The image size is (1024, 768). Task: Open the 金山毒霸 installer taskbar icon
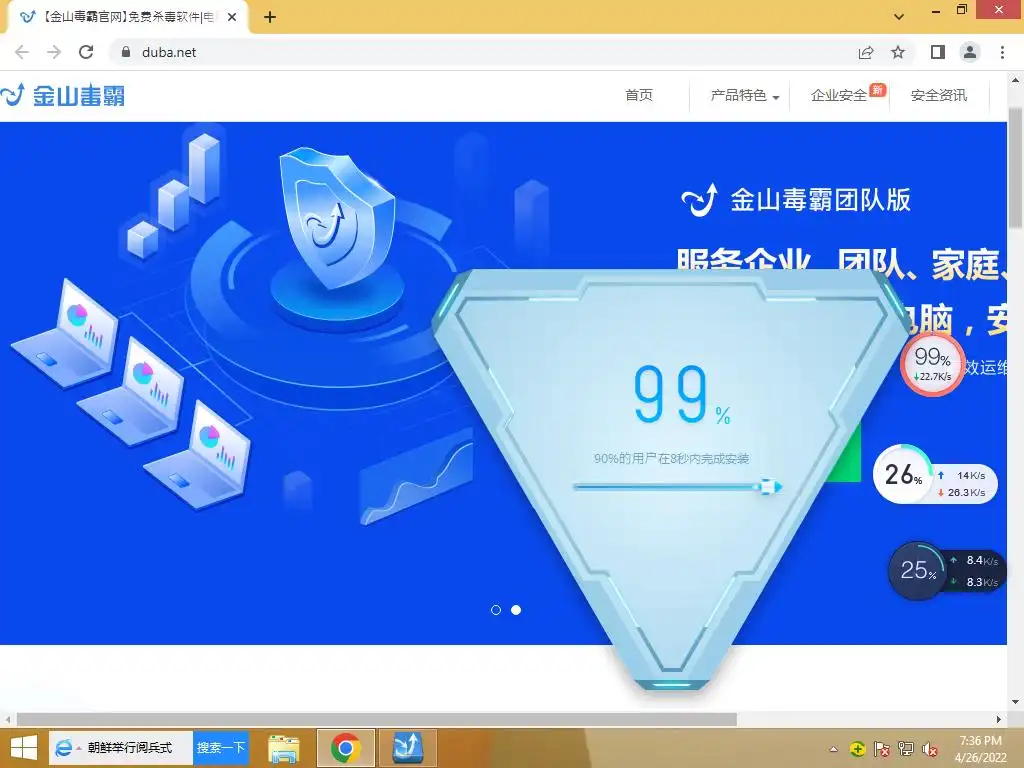pos(408,748)
